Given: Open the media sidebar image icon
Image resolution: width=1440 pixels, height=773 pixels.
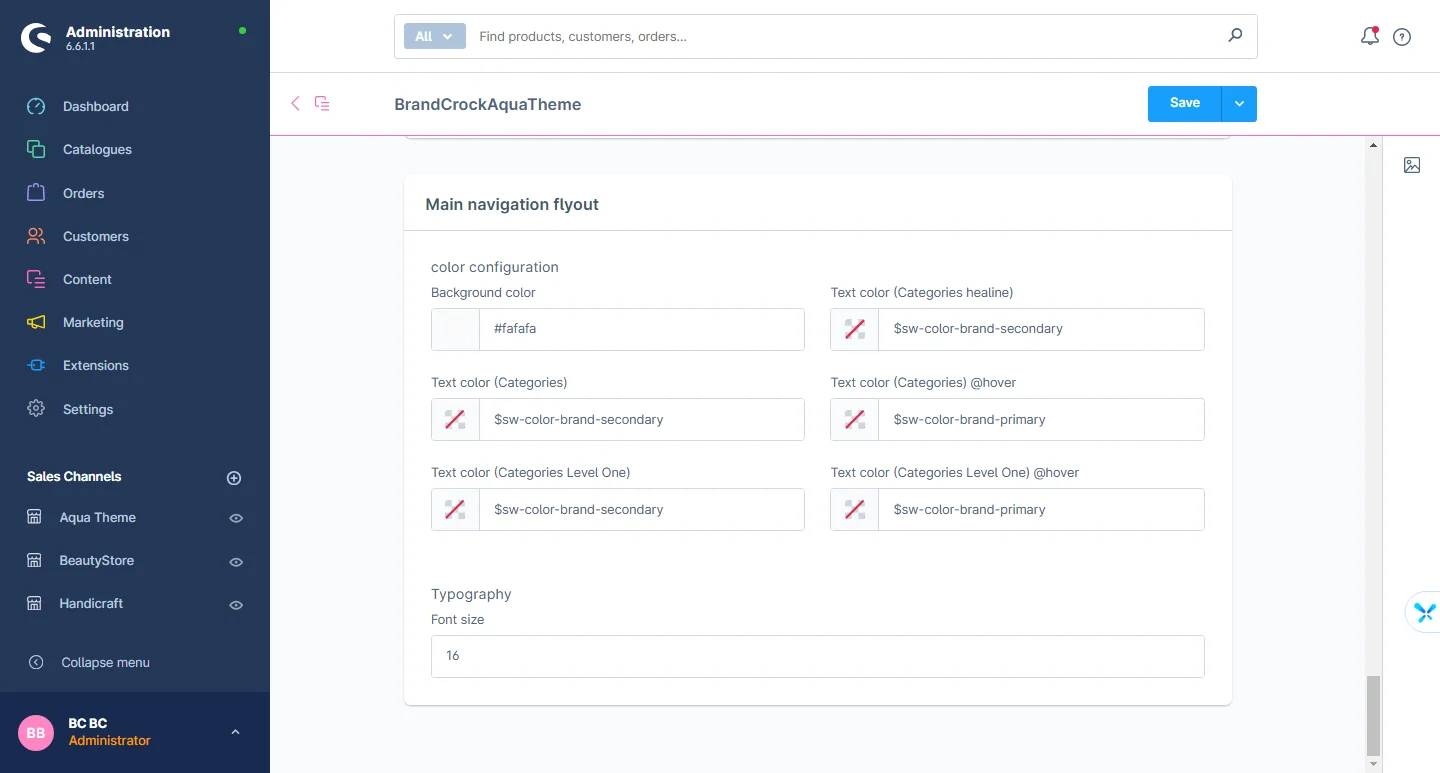Looking at the screenshot, I should (1412, 165).
